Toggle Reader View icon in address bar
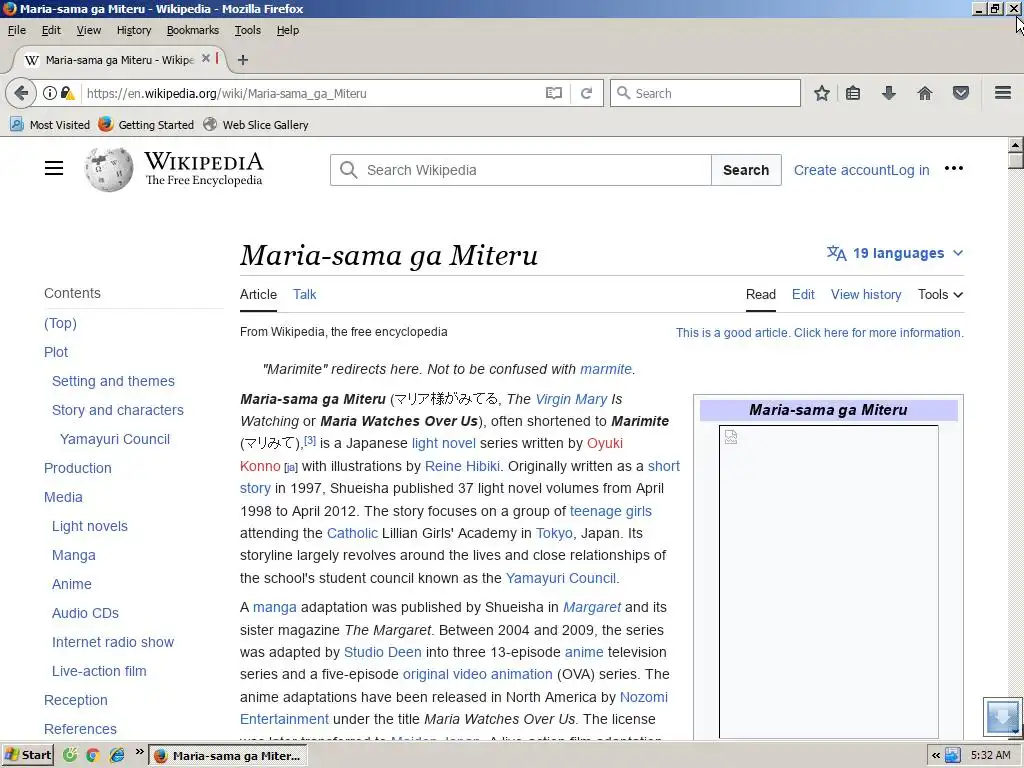The image size is (1024, 768). coord(554,93)
